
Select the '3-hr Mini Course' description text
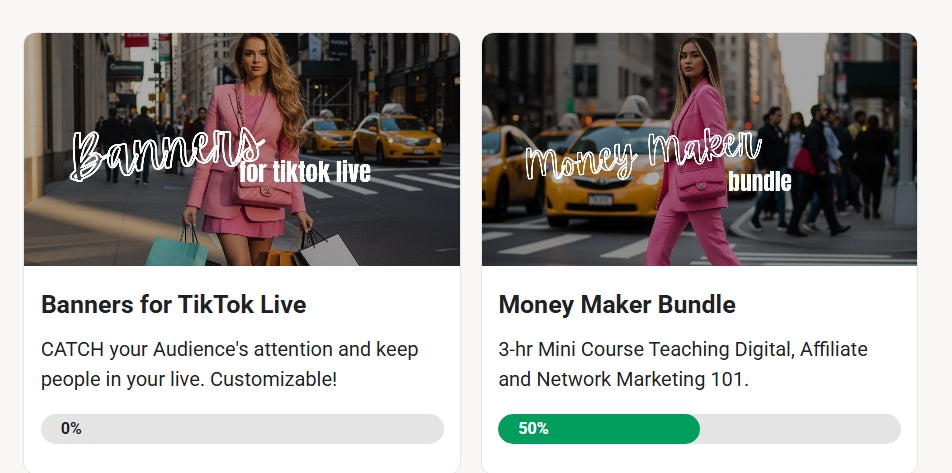point(683,364)
